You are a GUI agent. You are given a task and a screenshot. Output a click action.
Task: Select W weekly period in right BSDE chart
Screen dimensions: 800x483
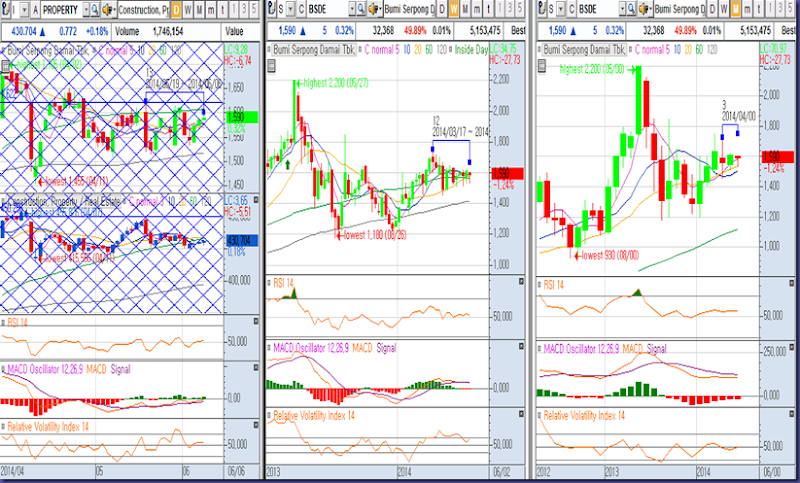coord(724,10)
